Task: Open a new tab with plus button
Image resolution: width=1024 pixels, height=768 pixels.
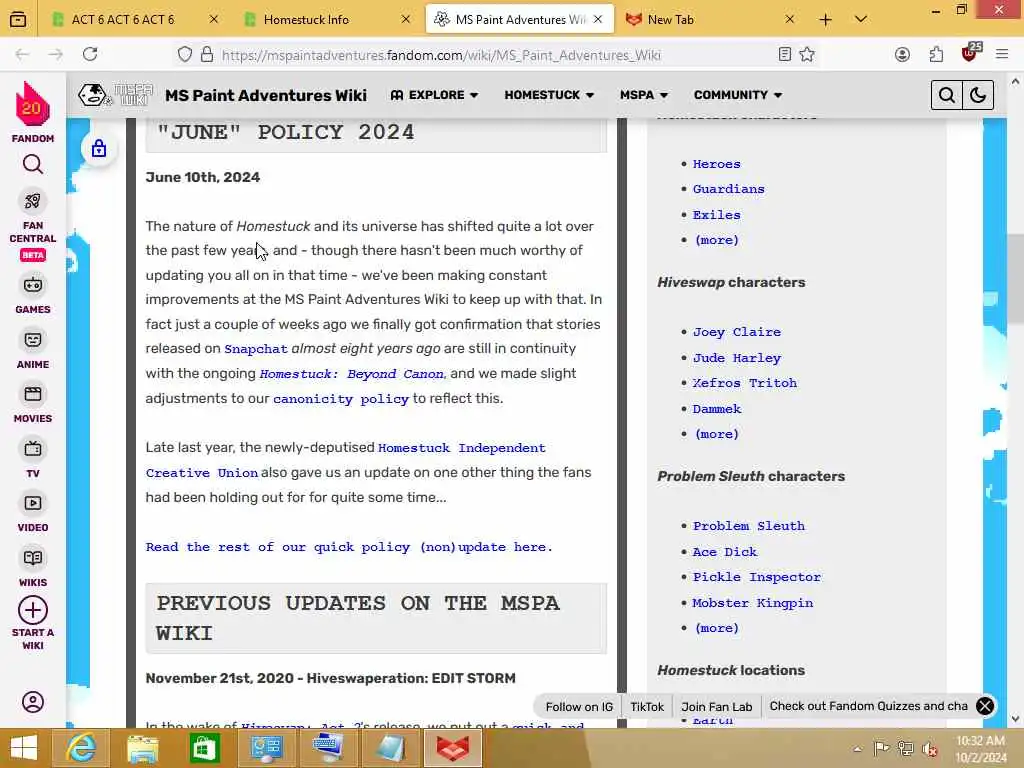Action: coord(825,20)
